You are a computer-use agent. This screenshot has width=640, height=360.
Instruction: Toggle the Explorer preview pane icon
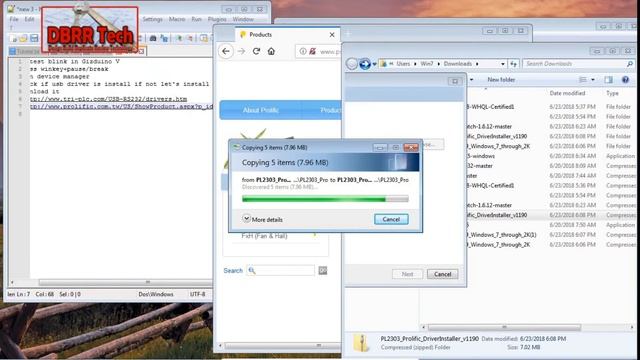point(609,80)
